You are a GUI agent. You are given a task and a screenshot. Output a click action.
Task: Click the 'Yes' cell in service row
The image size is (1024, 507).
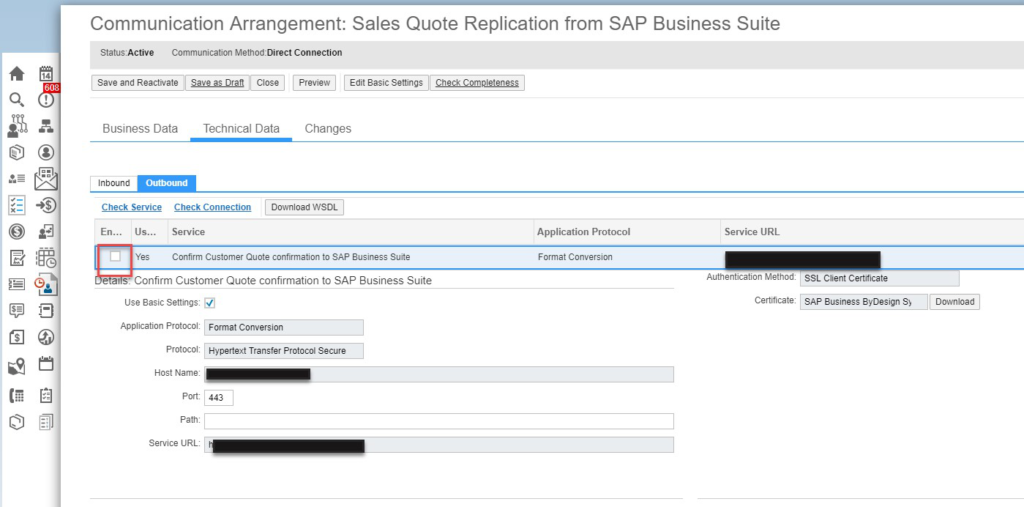tap(148, 257)
